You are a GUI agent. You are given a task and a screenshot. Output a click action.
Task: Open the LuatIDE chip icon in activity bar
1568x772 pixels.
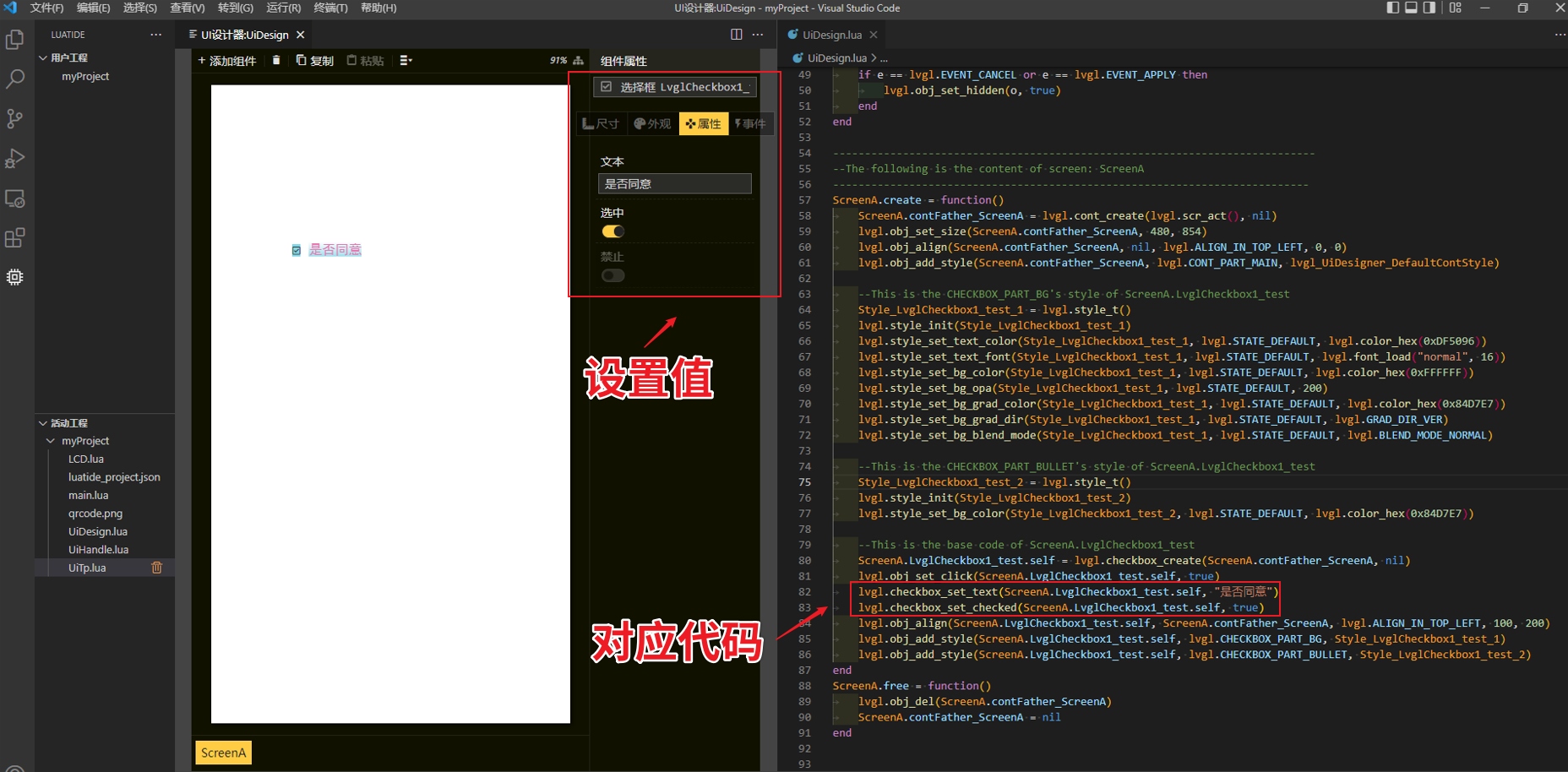click(x=15, y=277)
